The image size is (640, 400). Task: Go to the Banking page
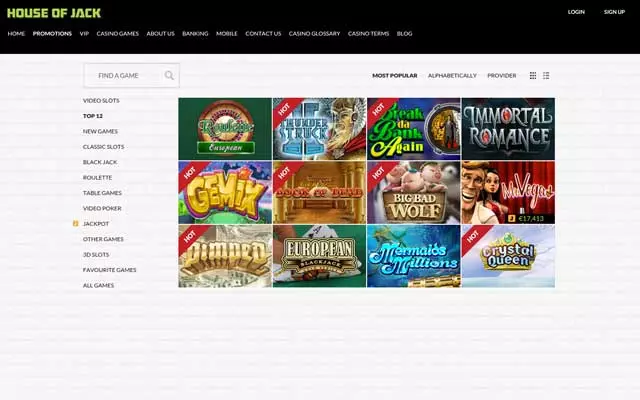[195, 33]
